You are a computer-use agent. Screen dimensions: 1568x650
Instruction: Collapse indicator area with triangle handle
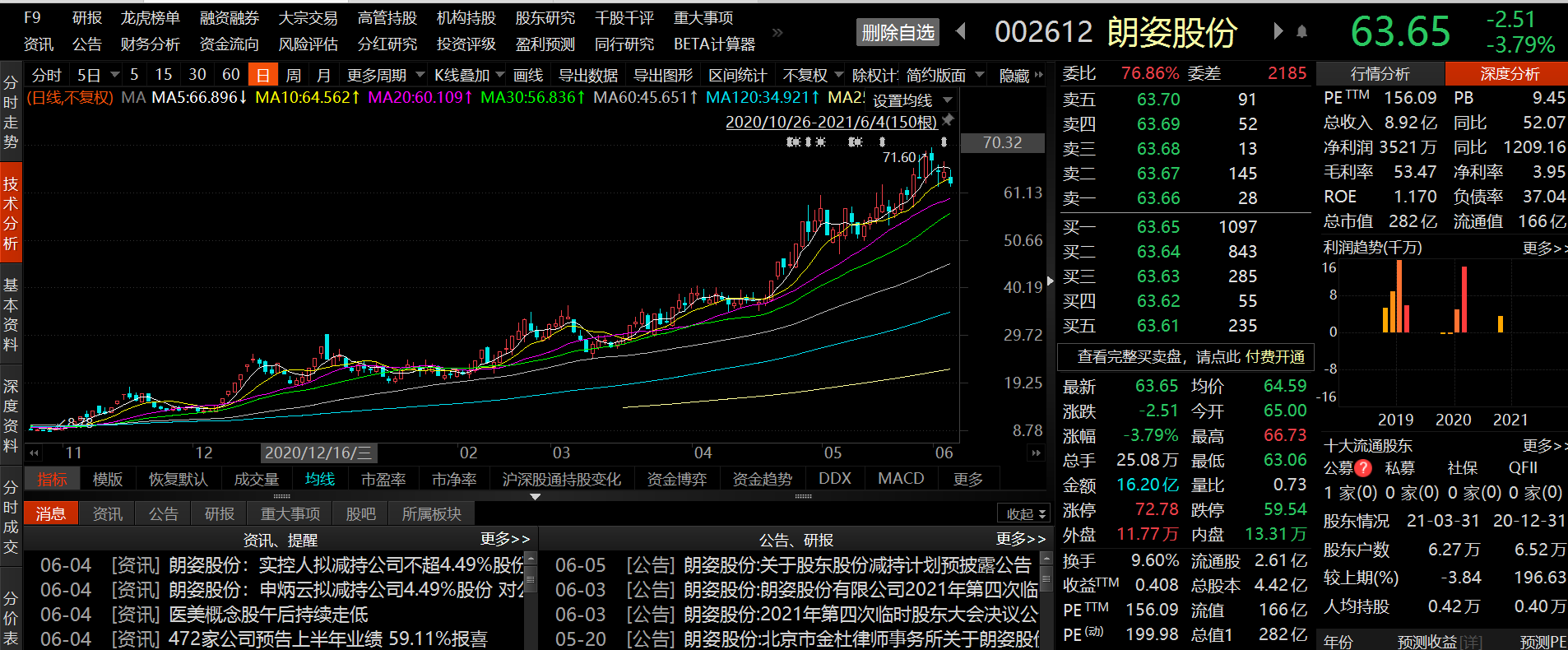coord(536,497)
